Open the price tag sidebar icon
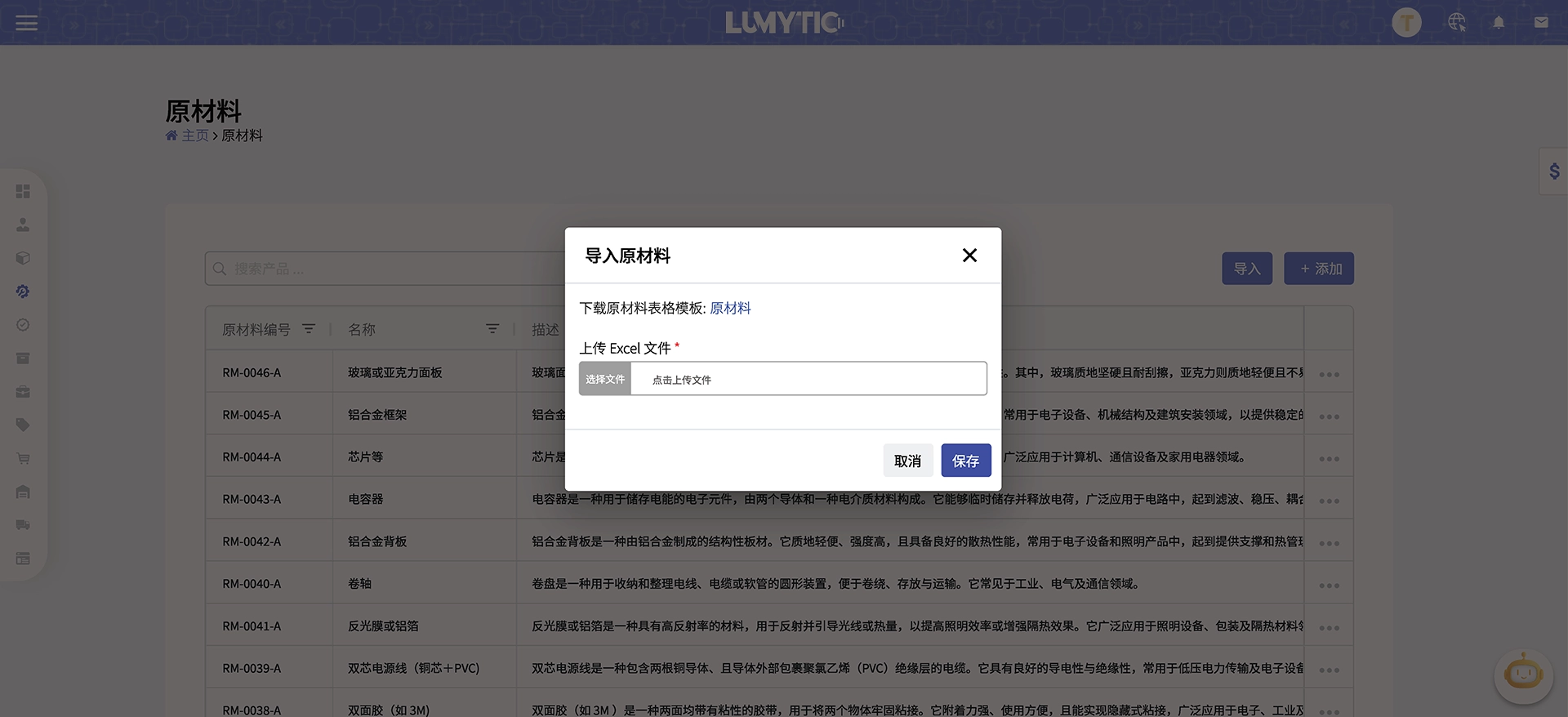This screenshot has height=717, width=1568. tap(23, 425)
